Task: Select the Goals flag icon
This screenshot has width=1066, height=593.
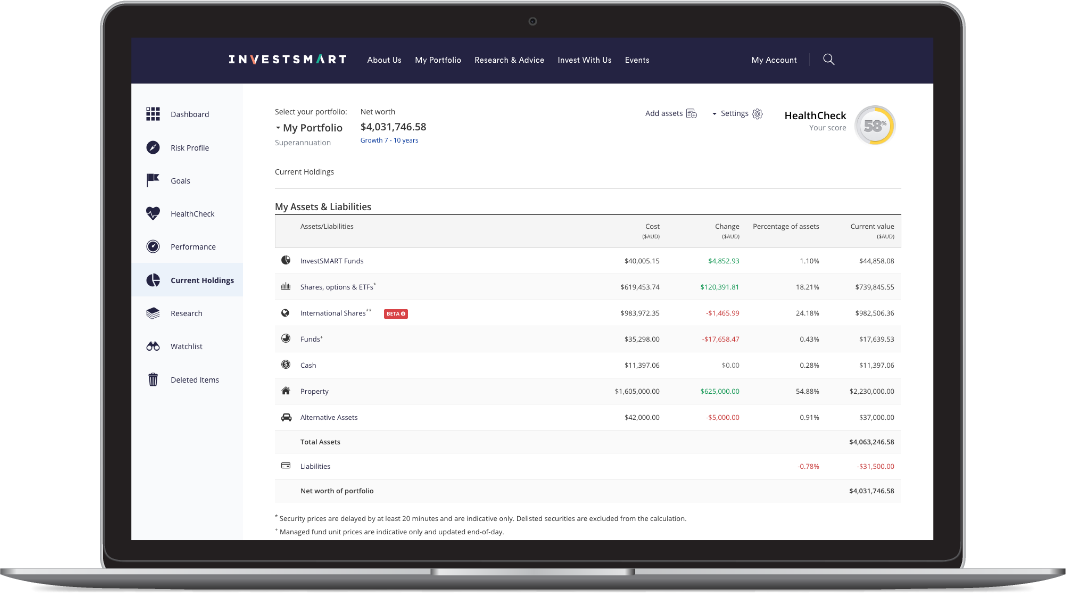Action: coord(153,180)
